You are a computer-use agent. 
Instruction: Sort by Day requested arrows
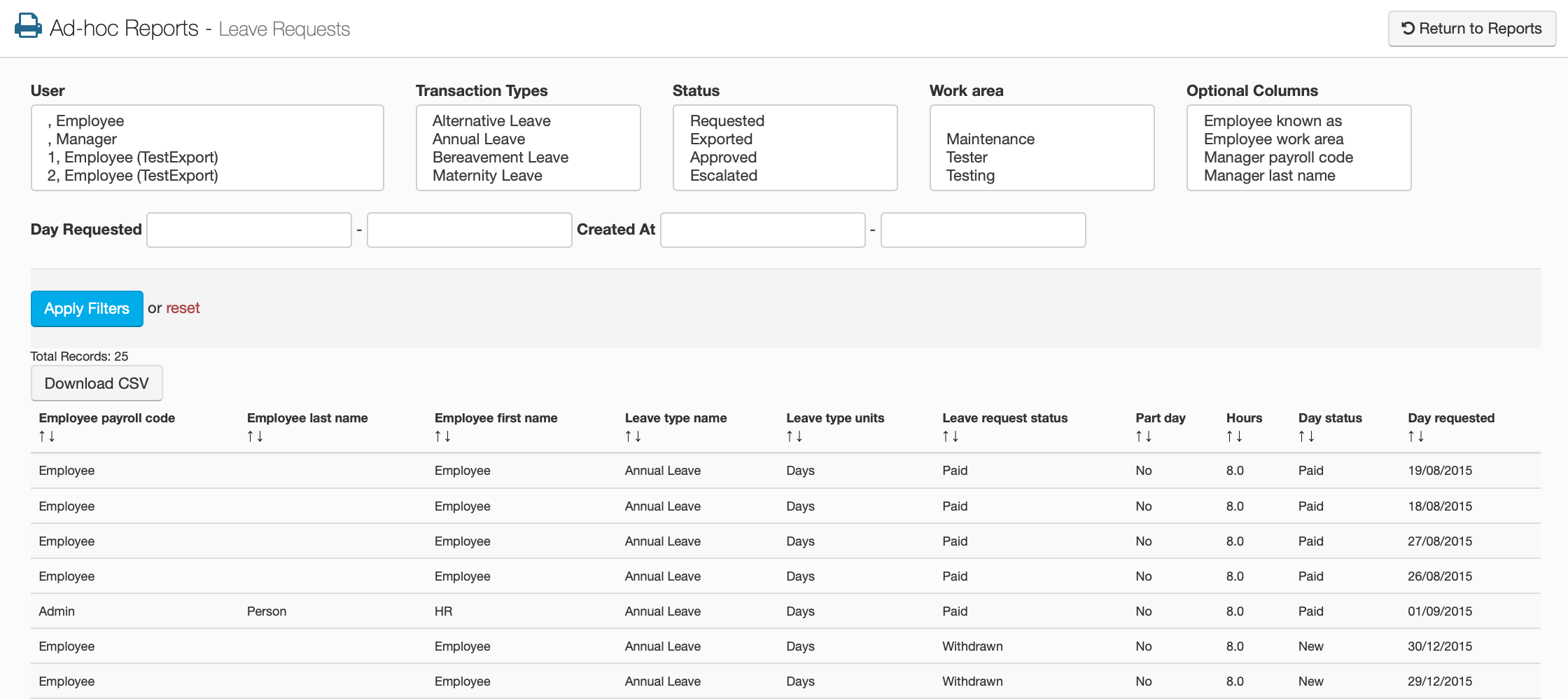(1415, 436)
